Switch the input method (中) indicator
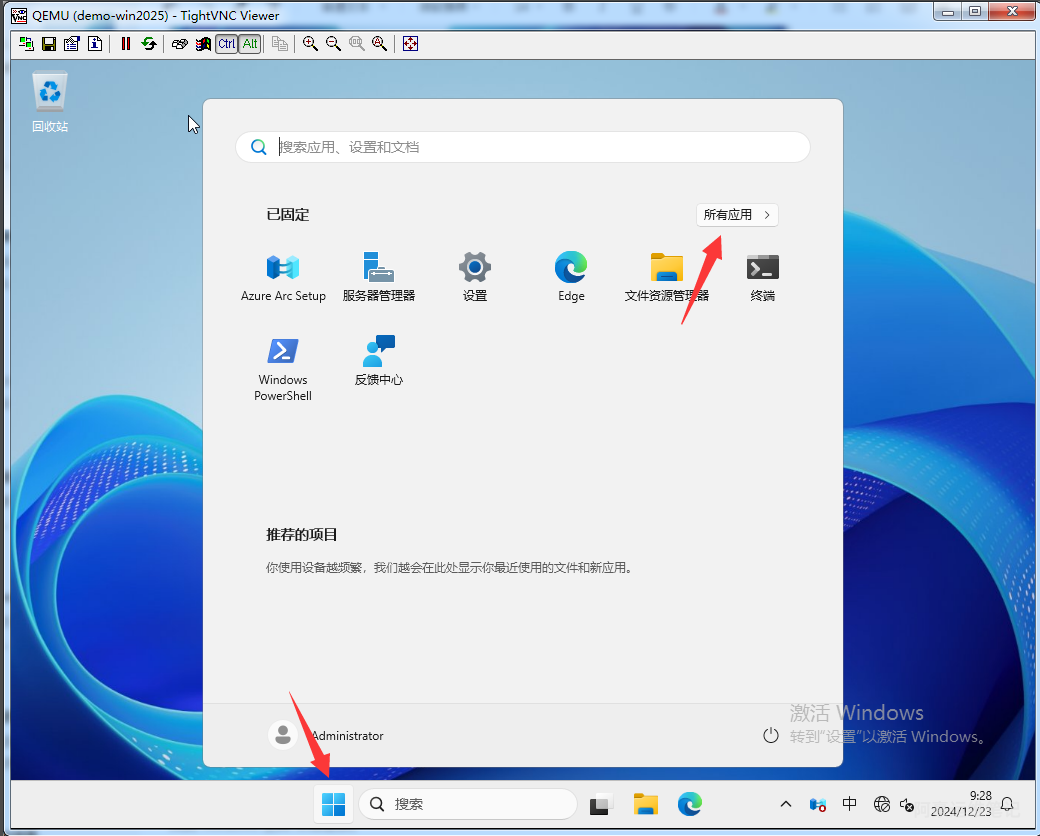This screenshot has width=1040, height=836. (849, 804)
